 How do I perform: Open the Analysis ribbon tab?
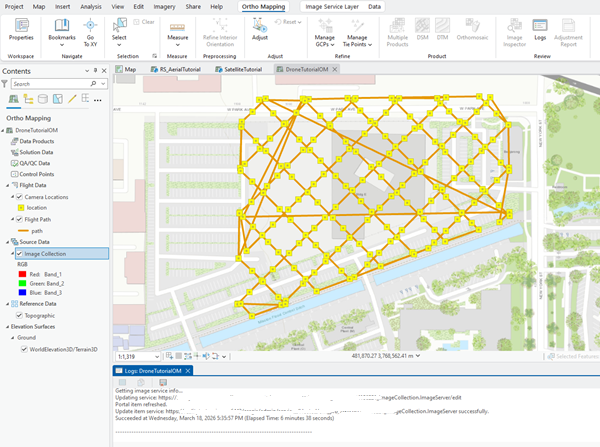point(91,7)
